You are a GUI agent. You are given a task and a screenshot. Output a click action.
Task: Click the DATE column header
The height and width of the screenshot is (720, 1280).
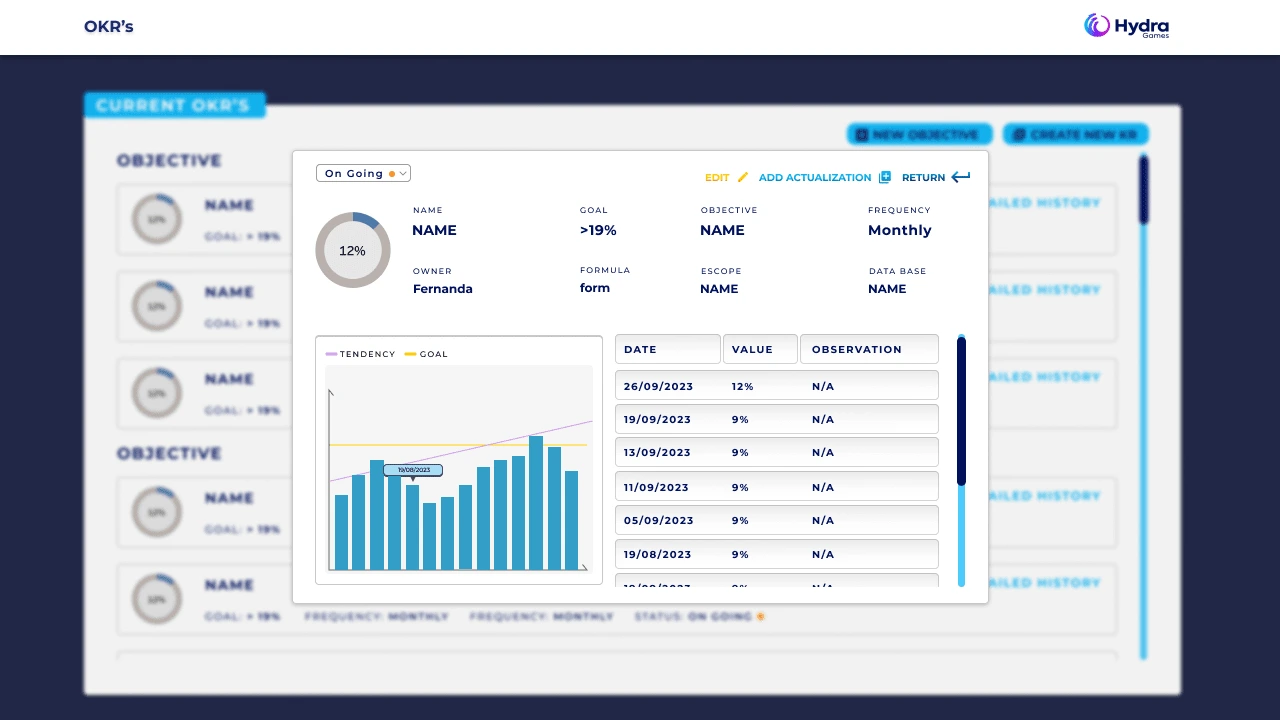click(667, 349)
